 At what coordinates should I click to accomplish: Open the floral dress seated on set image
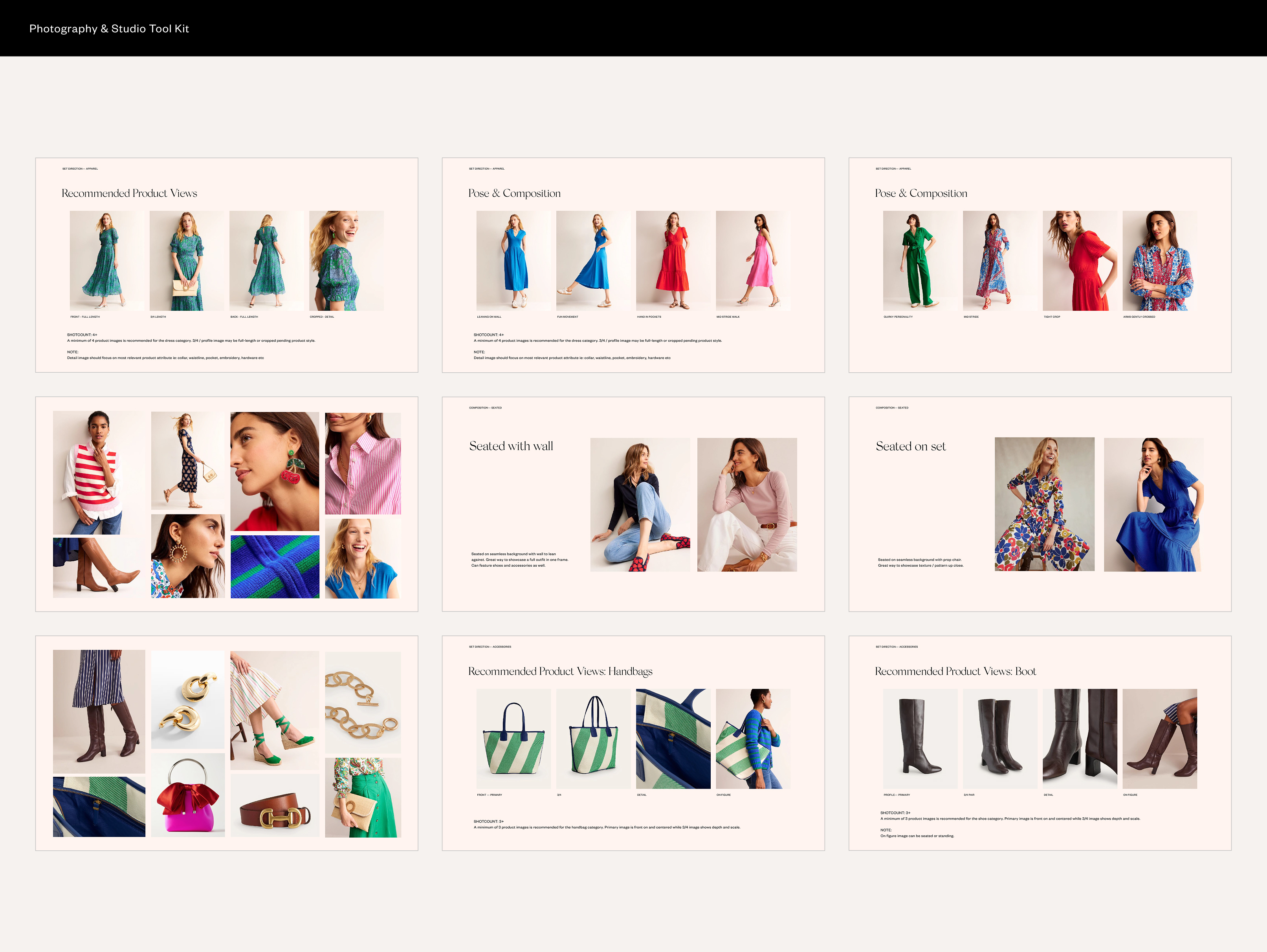[1044, 504]
